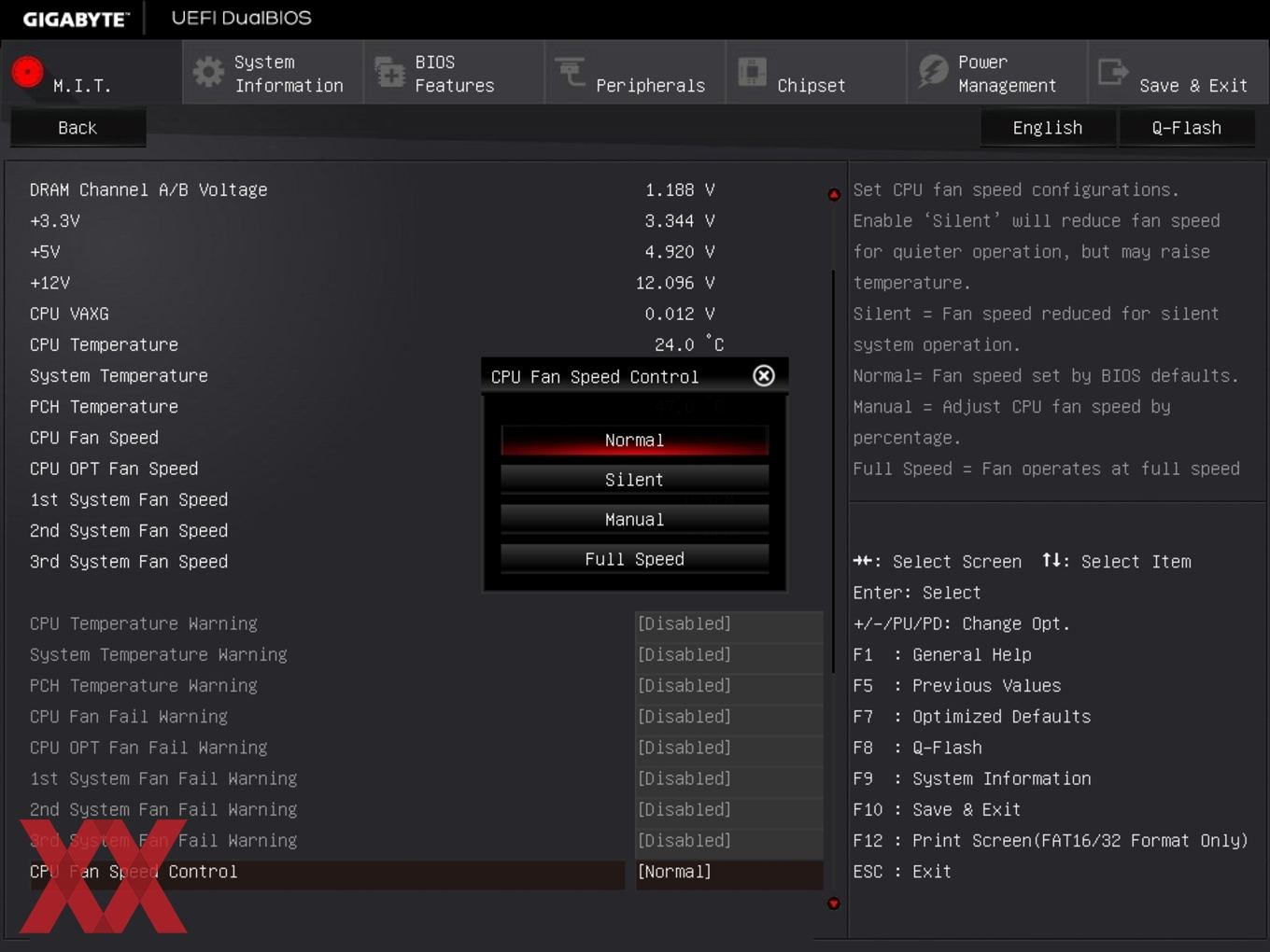Screen dimensions: 1270x952
Task: Click the 1st System Fan Speed label
Action: tap(129, 499)
